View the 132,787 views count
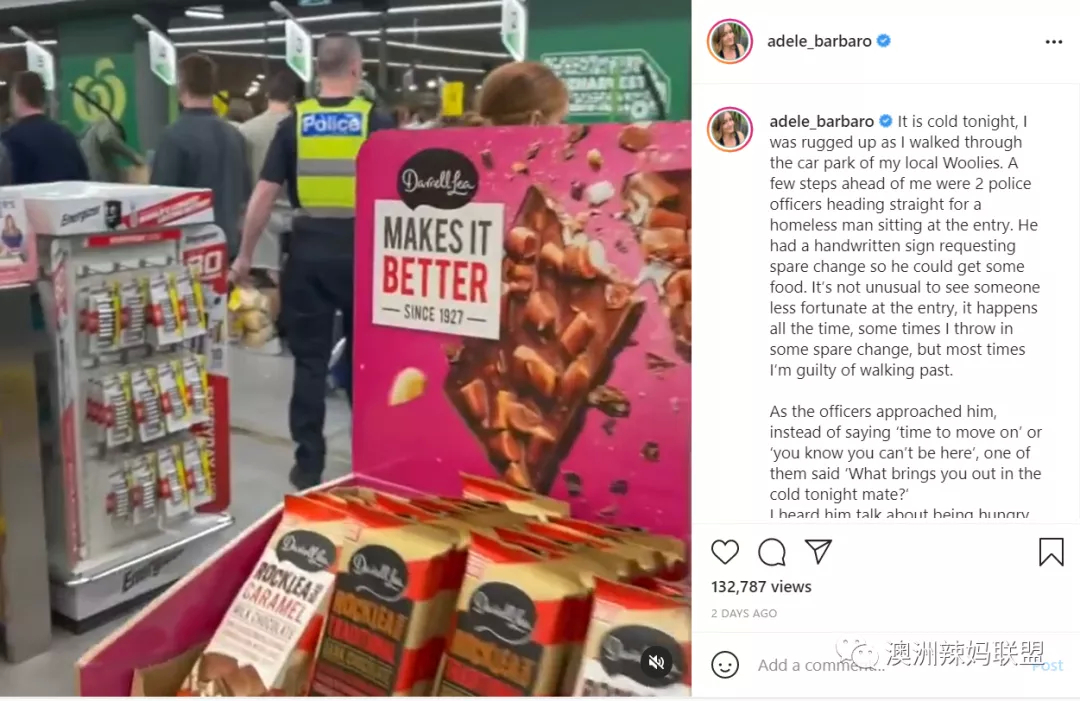This screenshot has height=701, width=1080. (x=761, y=587)
